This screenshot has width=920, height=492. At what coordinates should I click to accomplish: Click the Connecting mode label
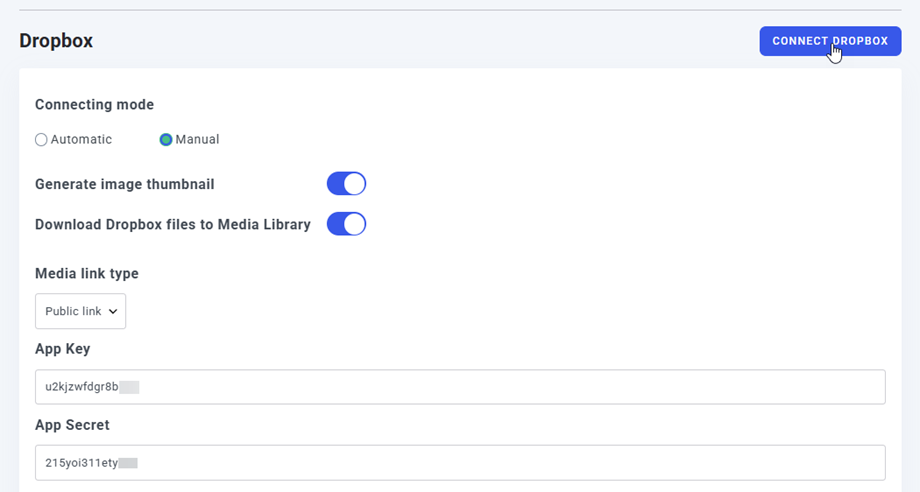[x=94, y=104]
